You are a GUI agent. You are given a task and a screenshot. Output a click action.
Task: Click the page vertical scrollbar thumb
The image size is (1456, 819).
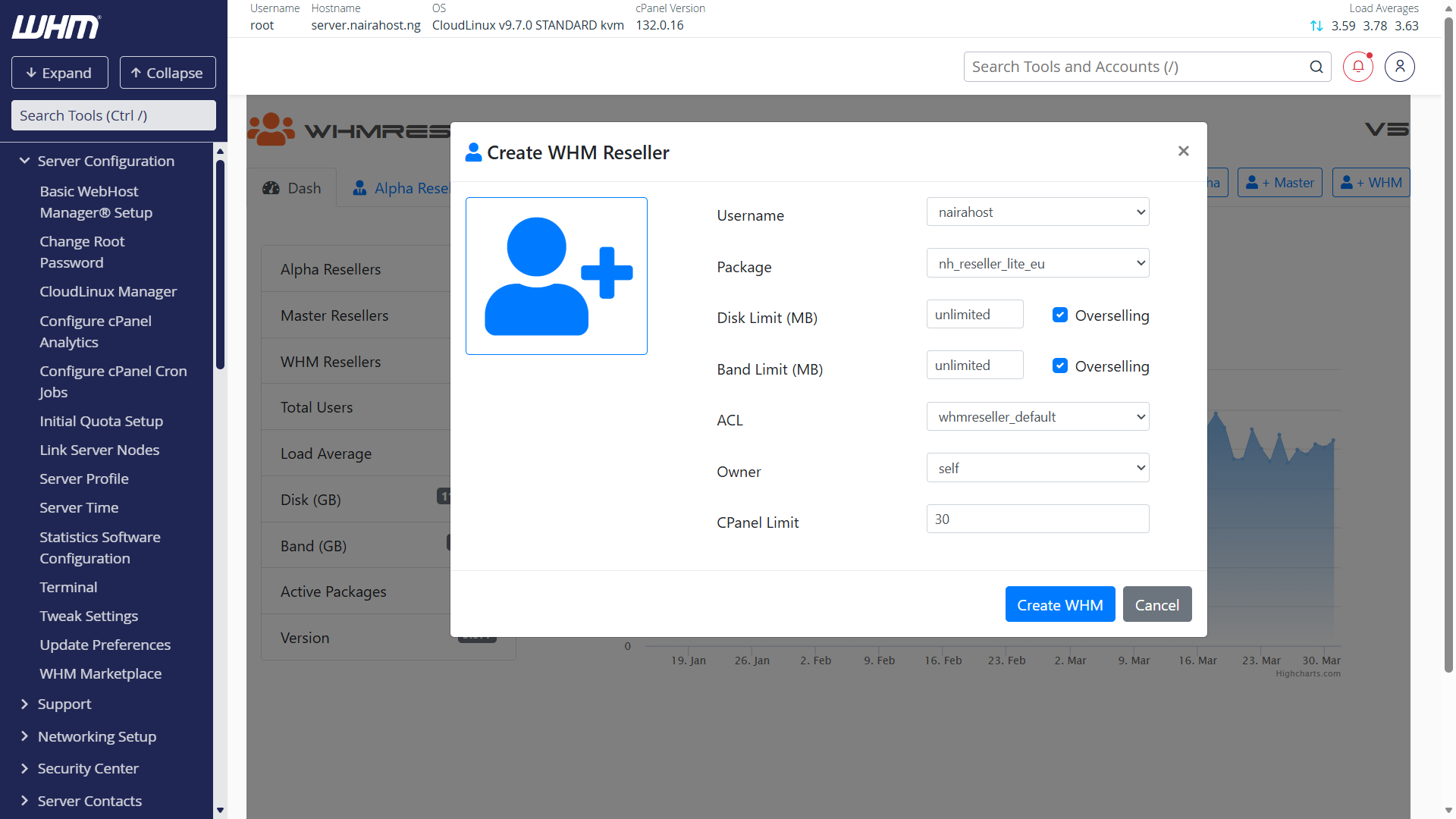(x=1448, y=345)
